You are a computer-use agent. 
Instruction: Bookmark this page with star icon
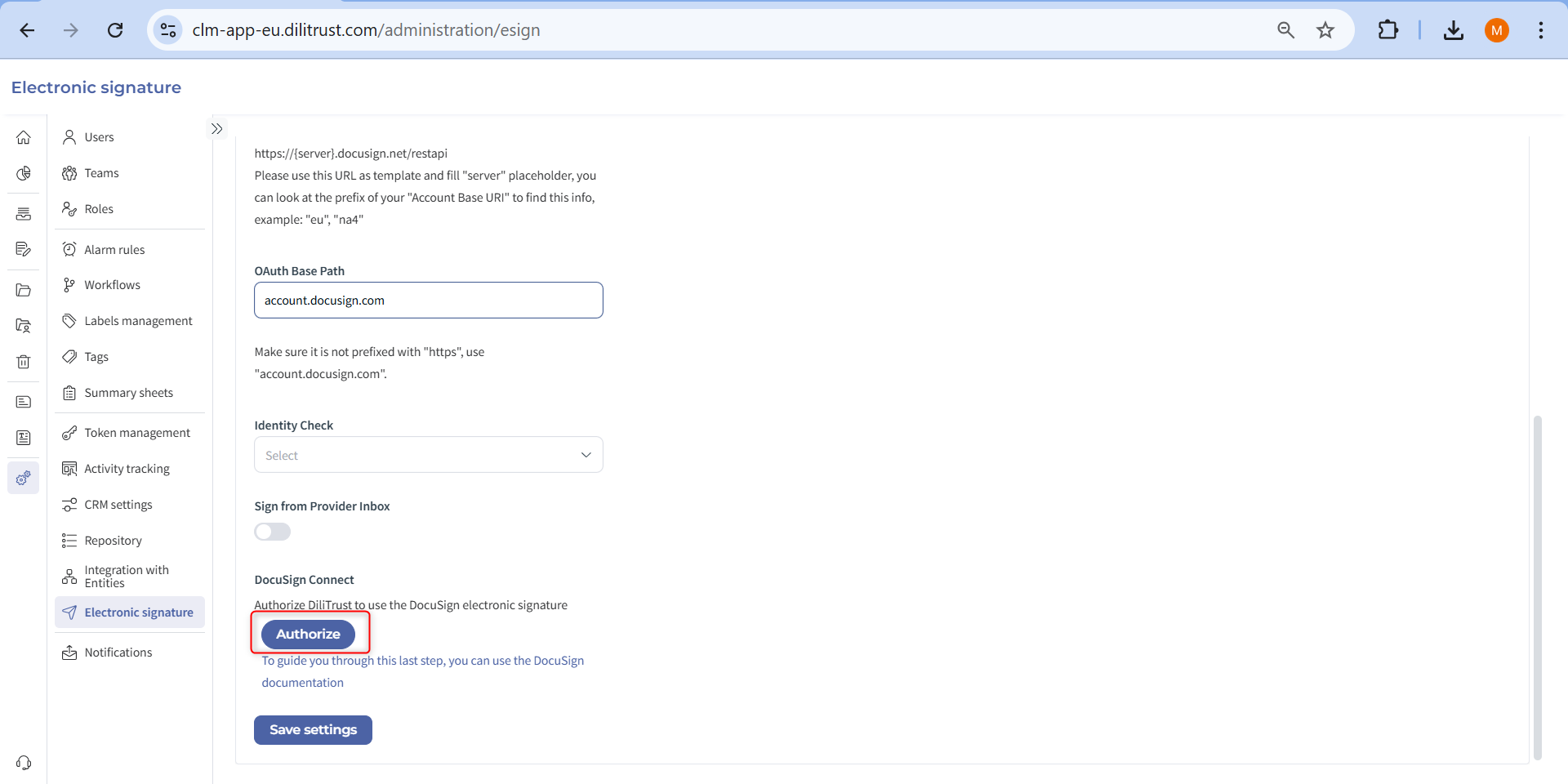[x=1325, y=30]
